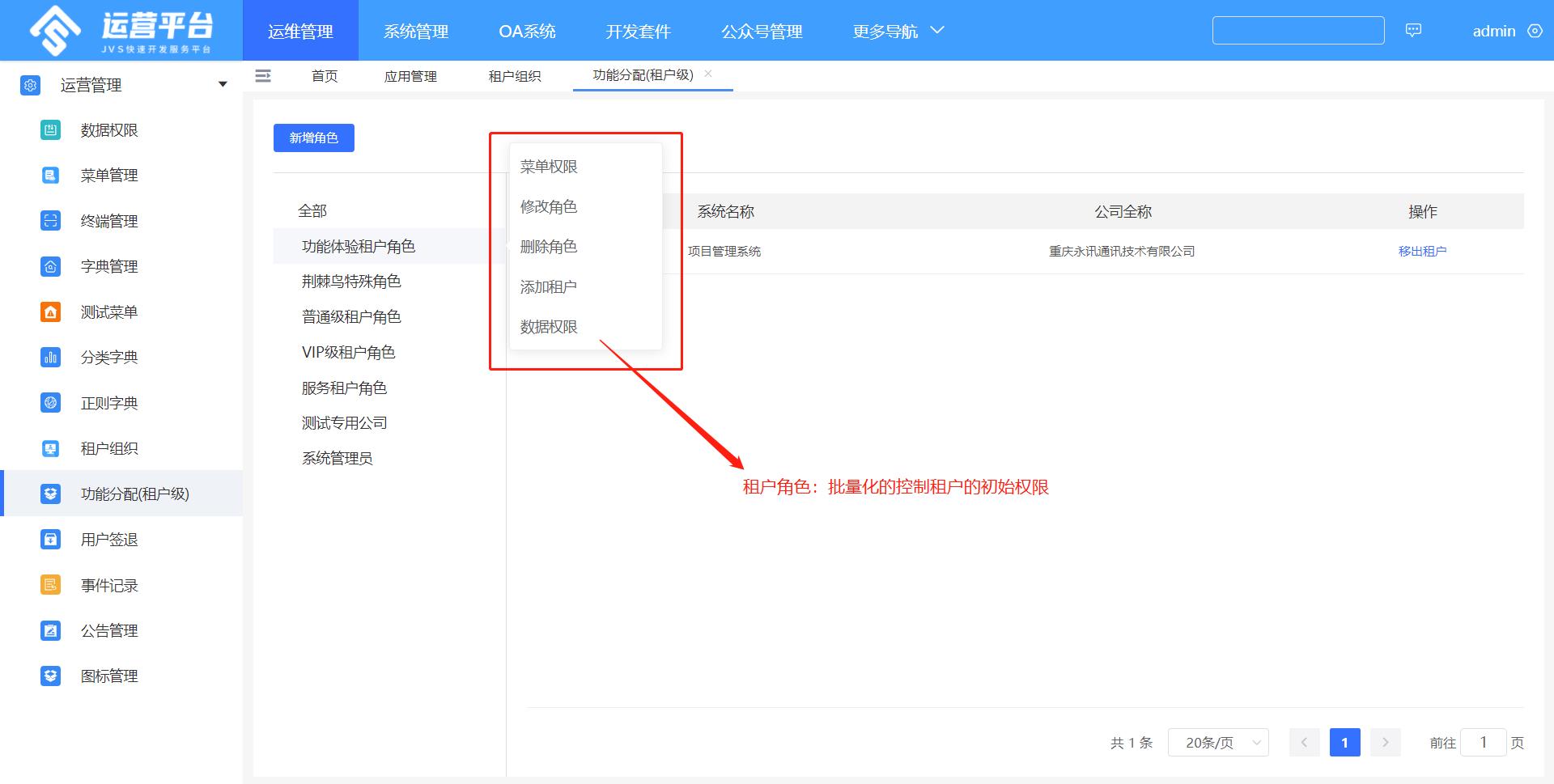Viewport: 1554px width, 784px height.
Task: Go to next page arrow
Action: click(1385, 742)
